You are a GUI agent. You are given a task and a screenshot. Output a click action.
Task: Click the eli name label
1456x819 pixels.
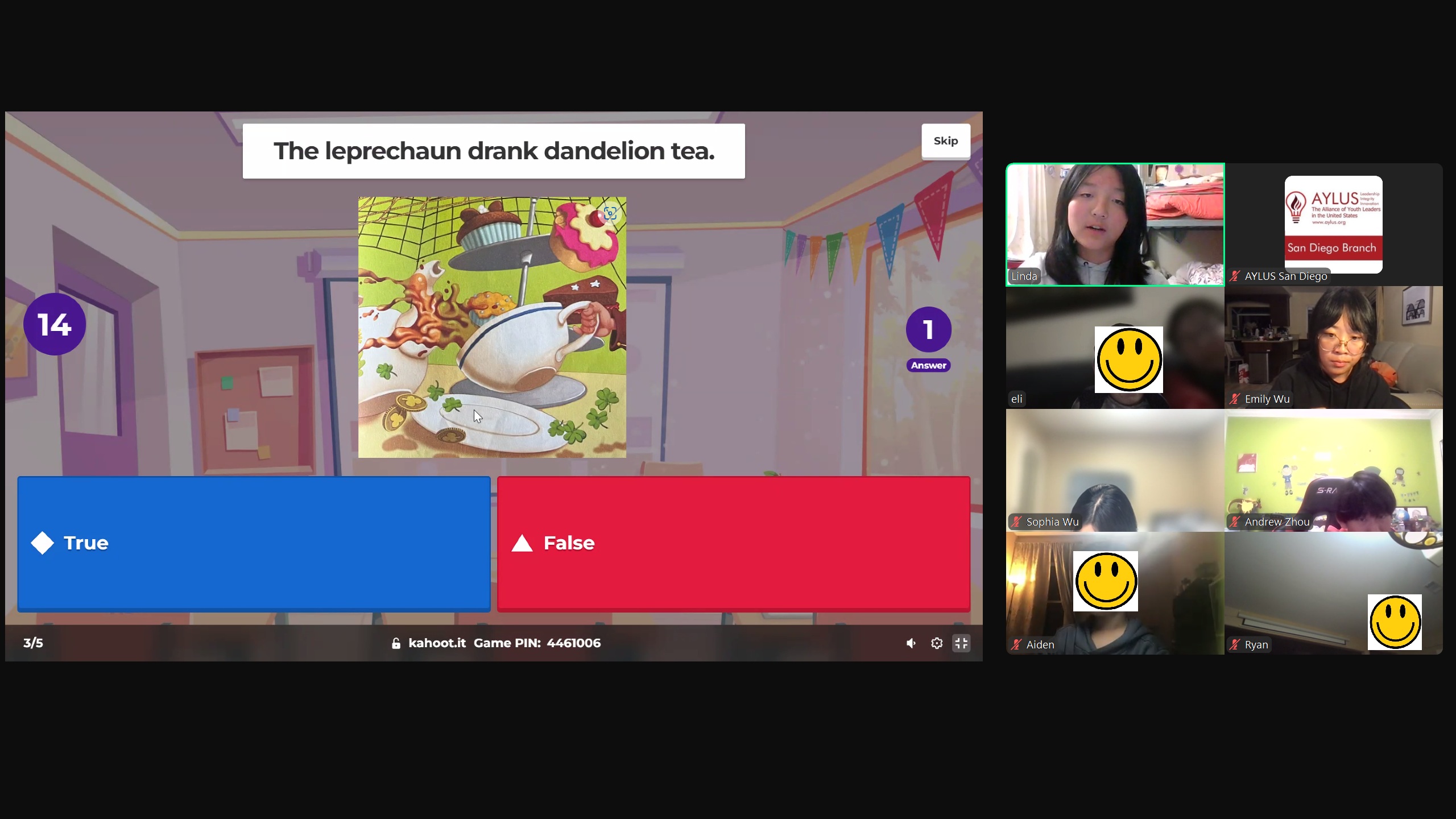tap(1017, 399)
